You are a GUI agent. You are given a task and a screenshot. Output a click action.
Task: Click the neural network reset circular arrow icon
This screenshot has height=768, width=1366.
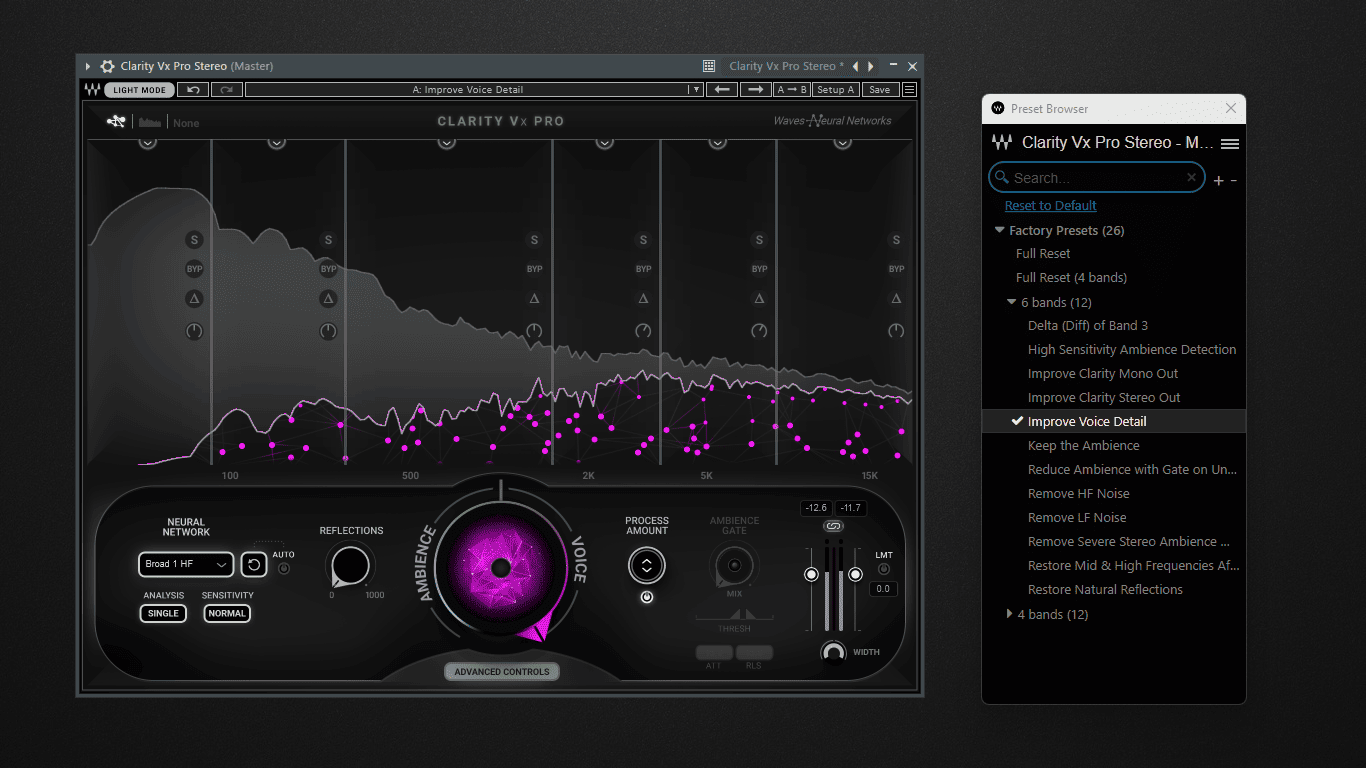click(254, 565)
